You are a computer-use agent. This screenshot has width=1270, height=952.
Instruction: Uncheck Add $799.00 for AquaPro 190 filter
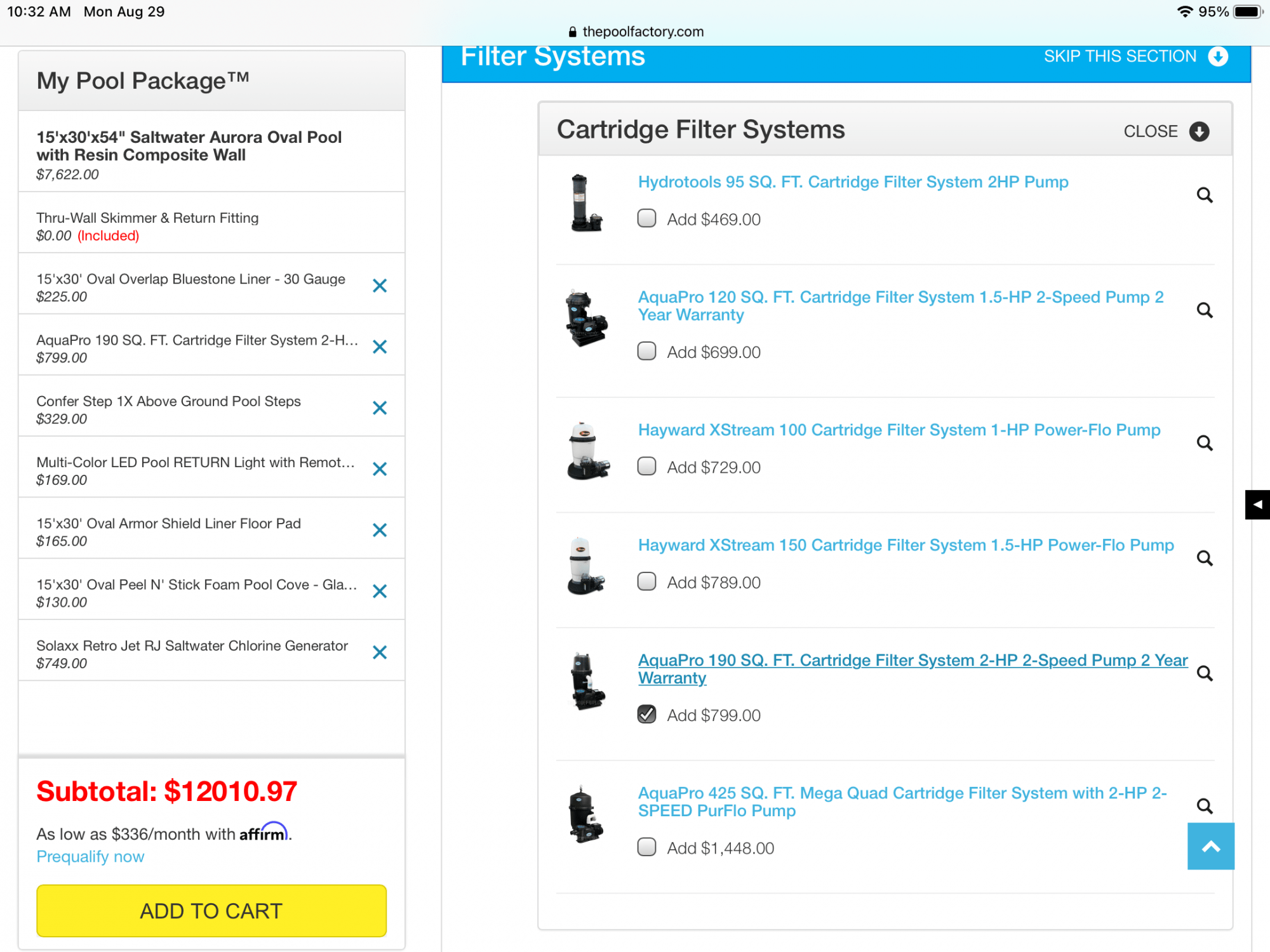pos(646,714)
